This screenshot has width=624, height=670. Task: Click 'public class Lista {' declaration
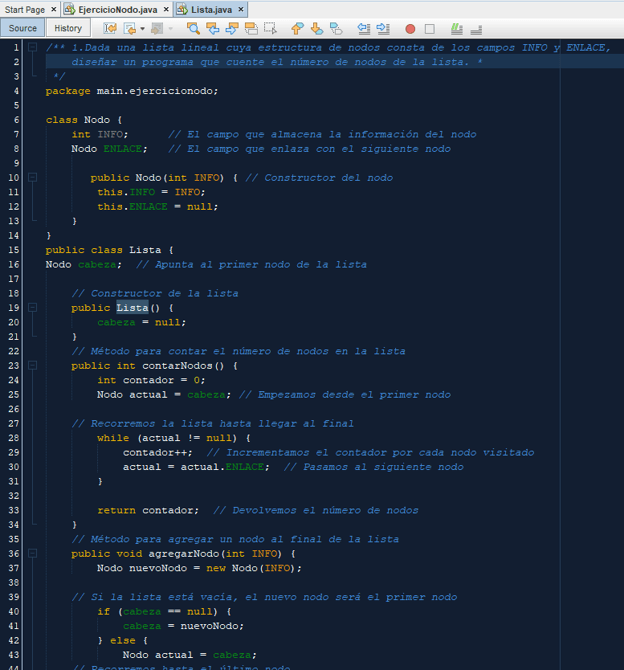[x=109, y=250]
